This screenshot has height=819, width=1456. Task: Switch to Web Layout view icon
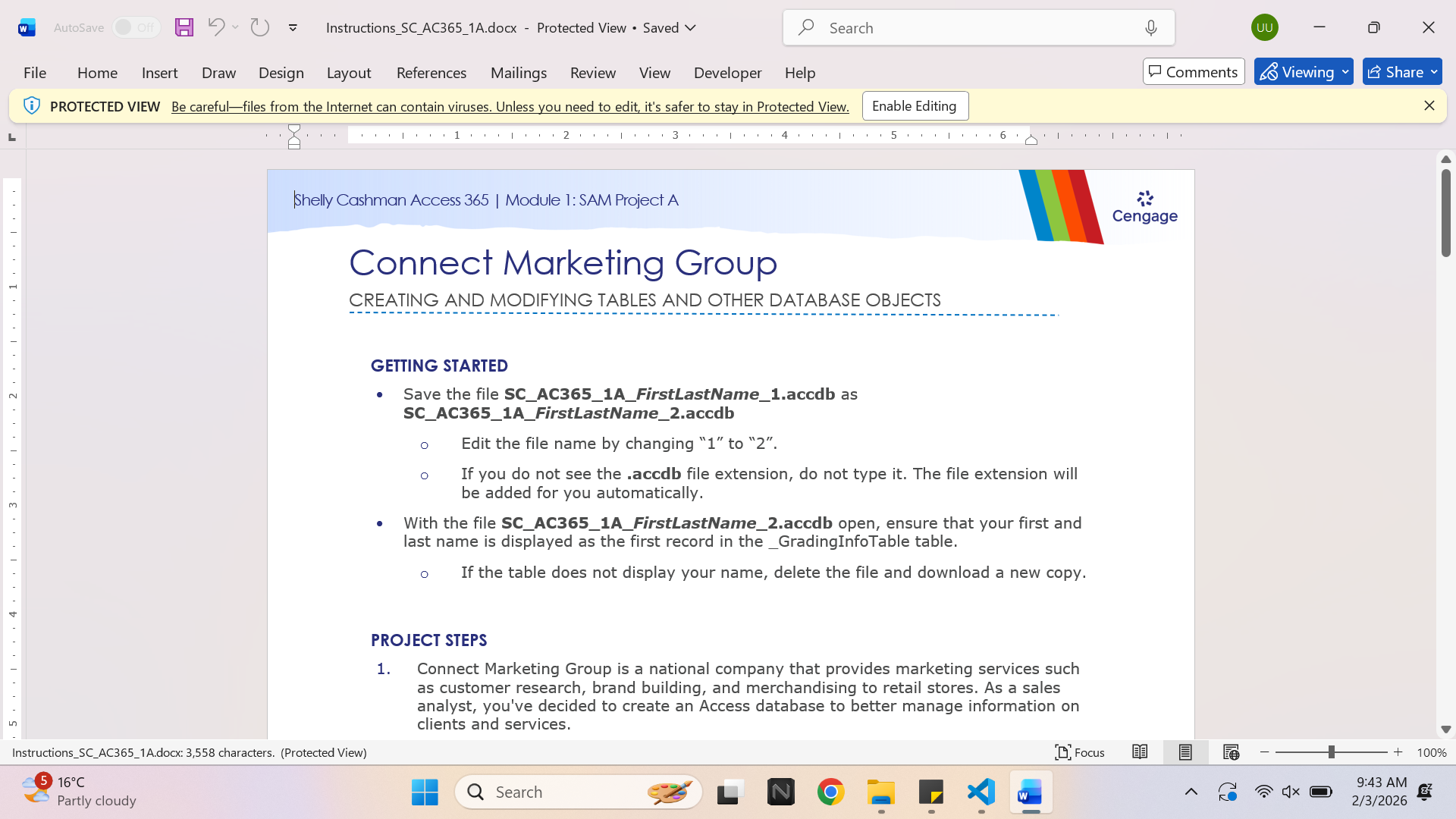pos(1231,752)
